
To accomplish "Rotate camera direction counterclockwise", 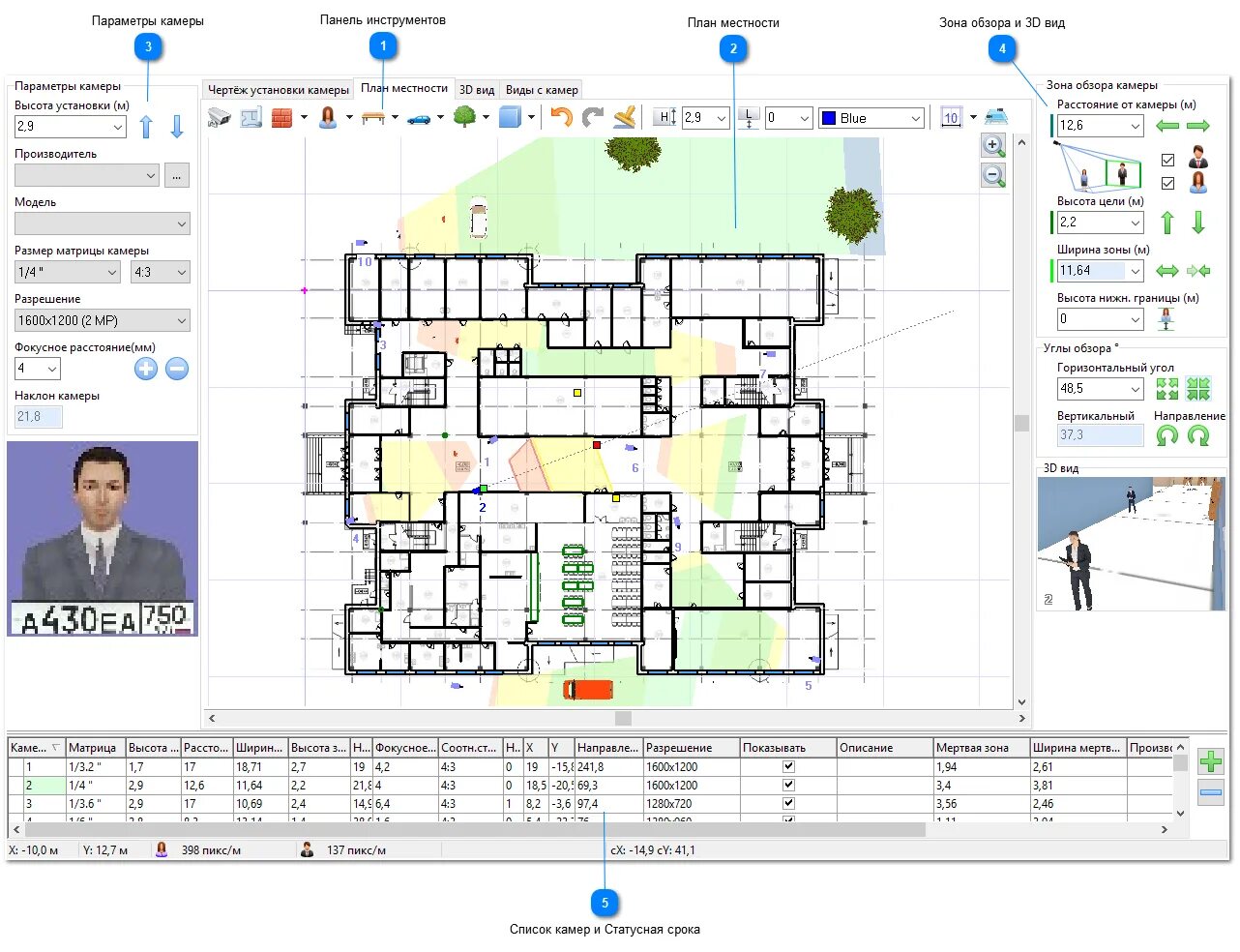I will (1167, 436).
